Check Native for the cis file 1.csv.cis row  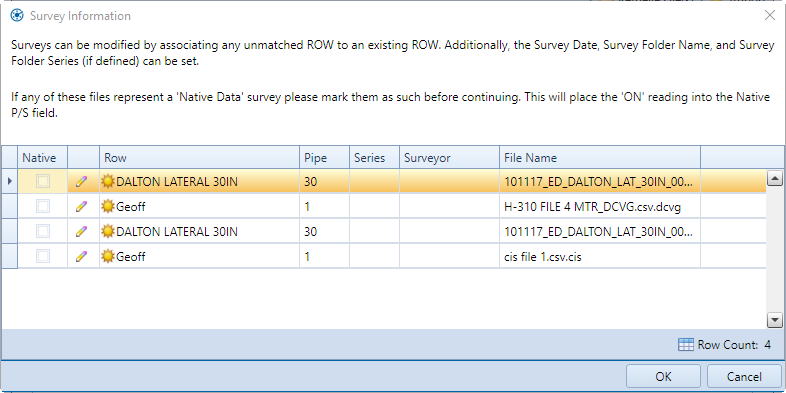coord(43,256)
